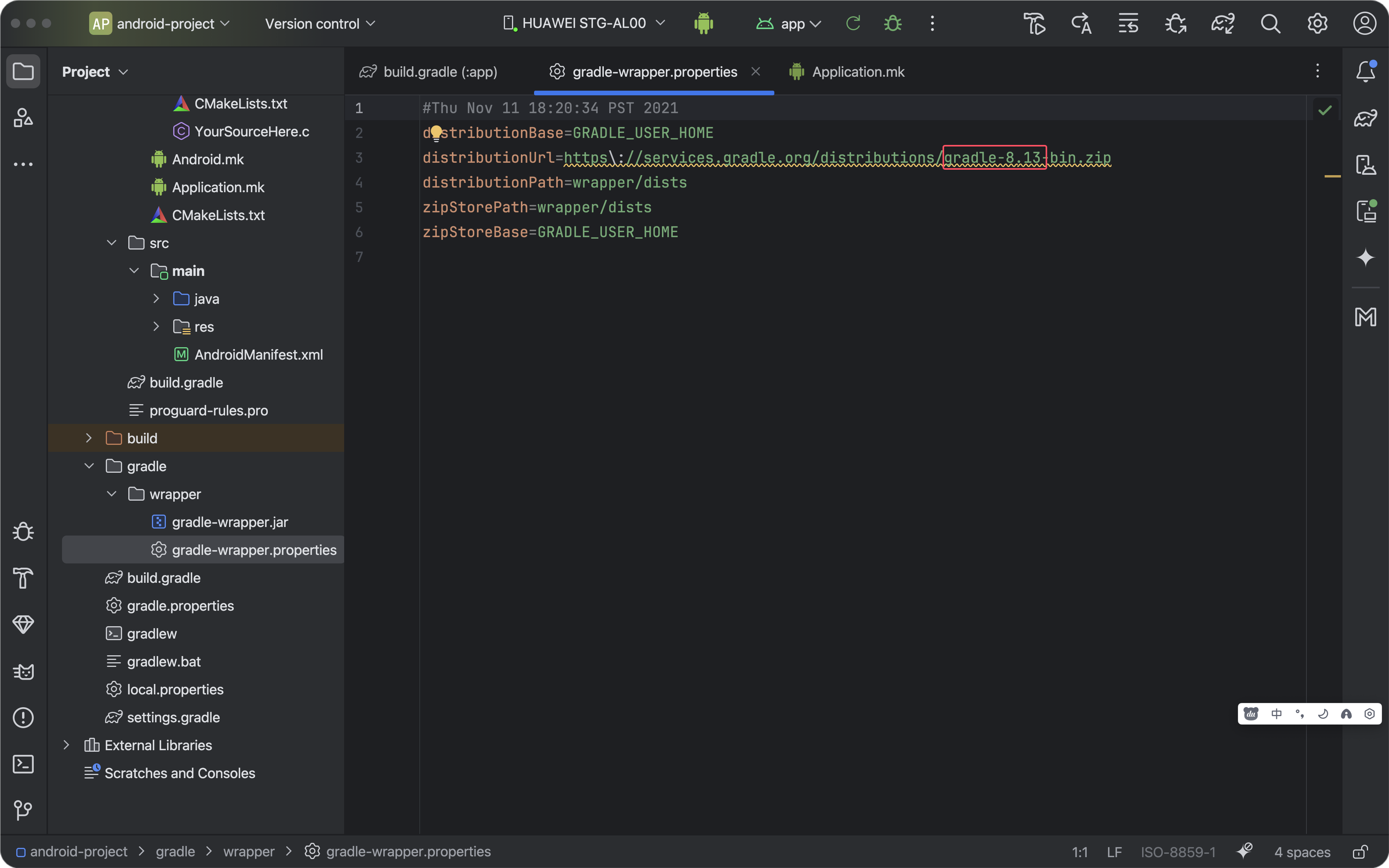Screen dimensions: 1389x868
Task: Toggle read-only lock in status bar
Action: 1360,851
